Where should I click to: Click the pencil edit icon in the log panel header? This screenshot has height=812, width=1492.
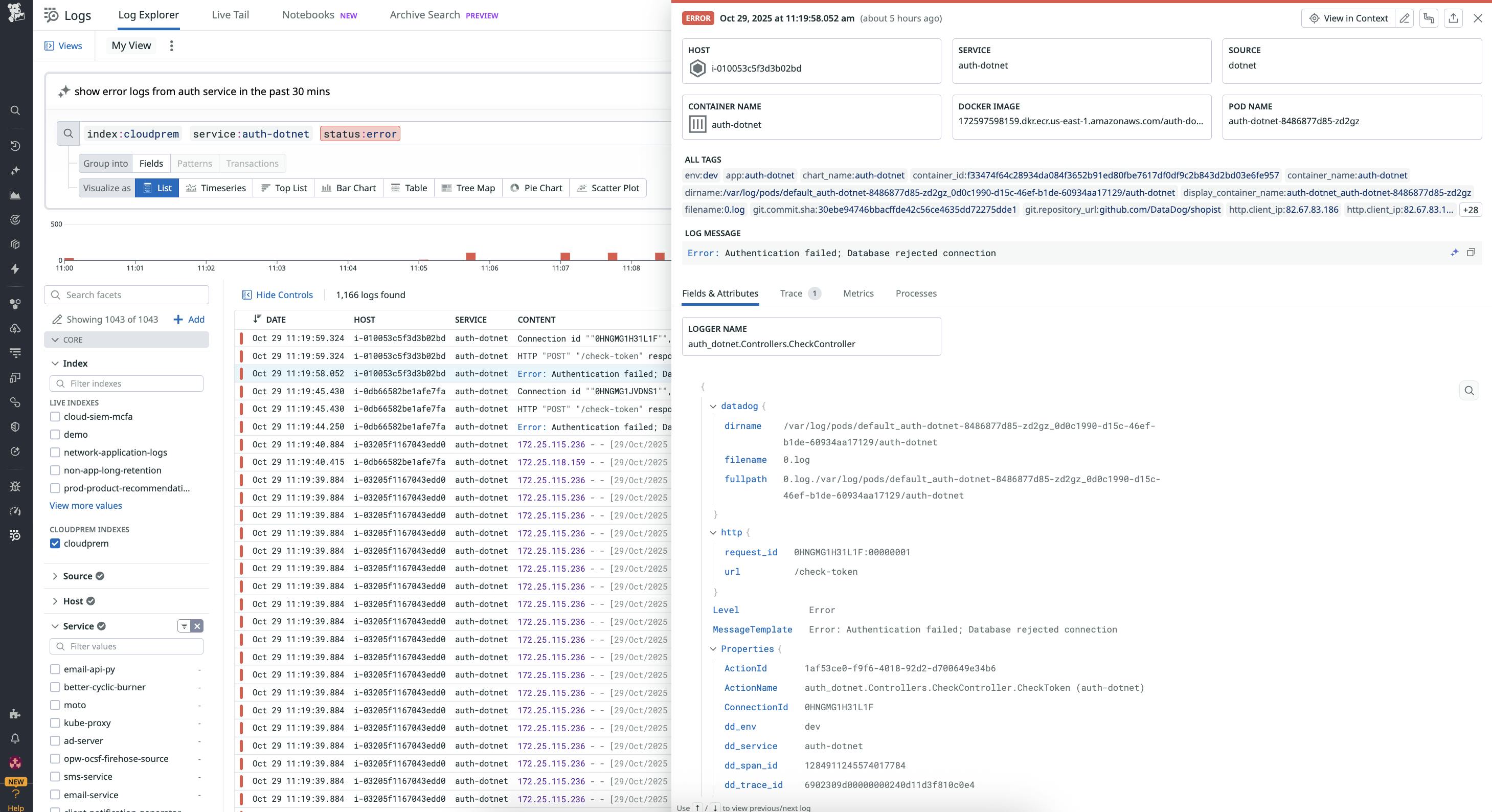(x=1405, y=18)
